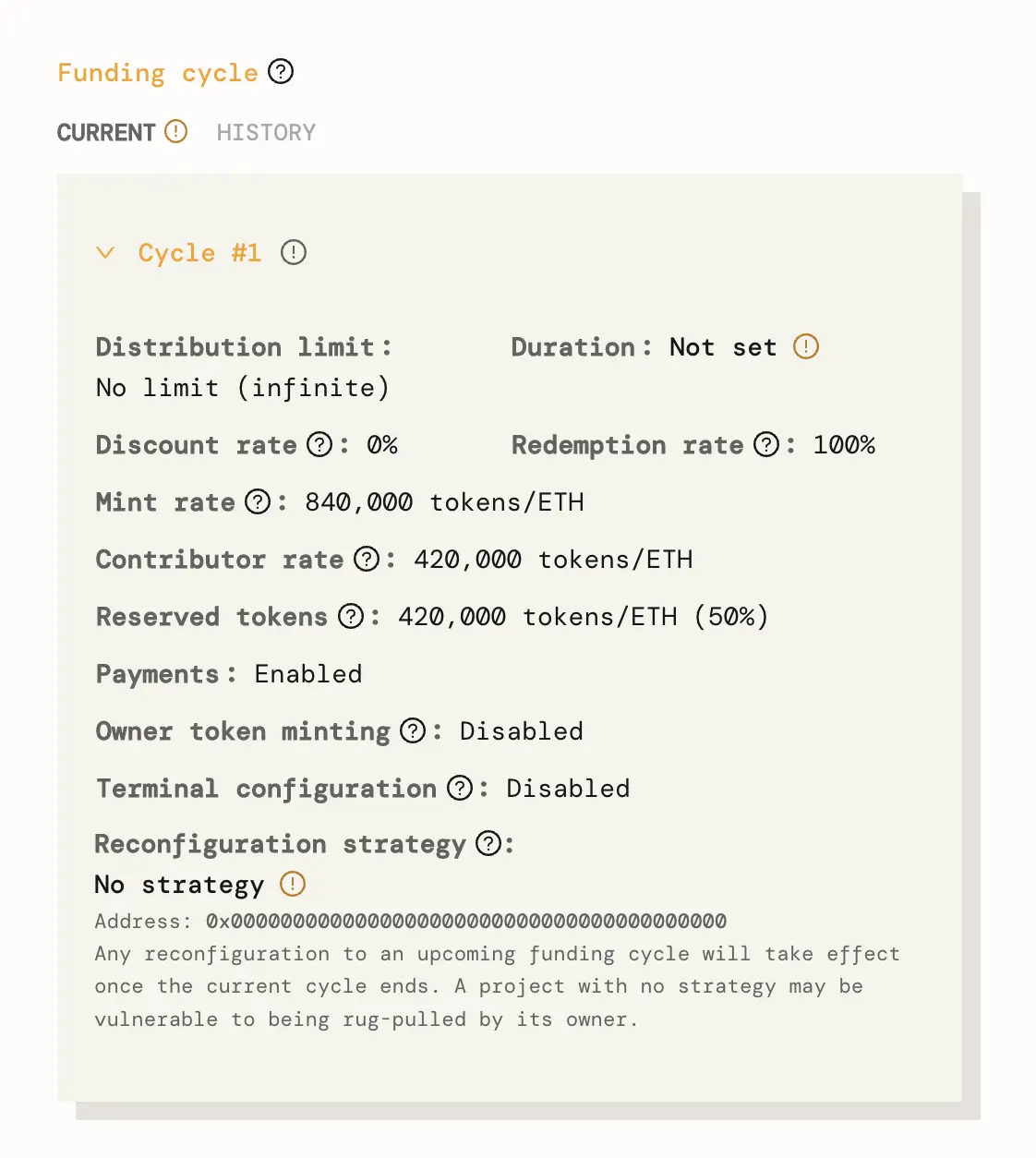1036x1158 pixels.
Task: Click the info icon next to Cycle #1
Action: 294,251
